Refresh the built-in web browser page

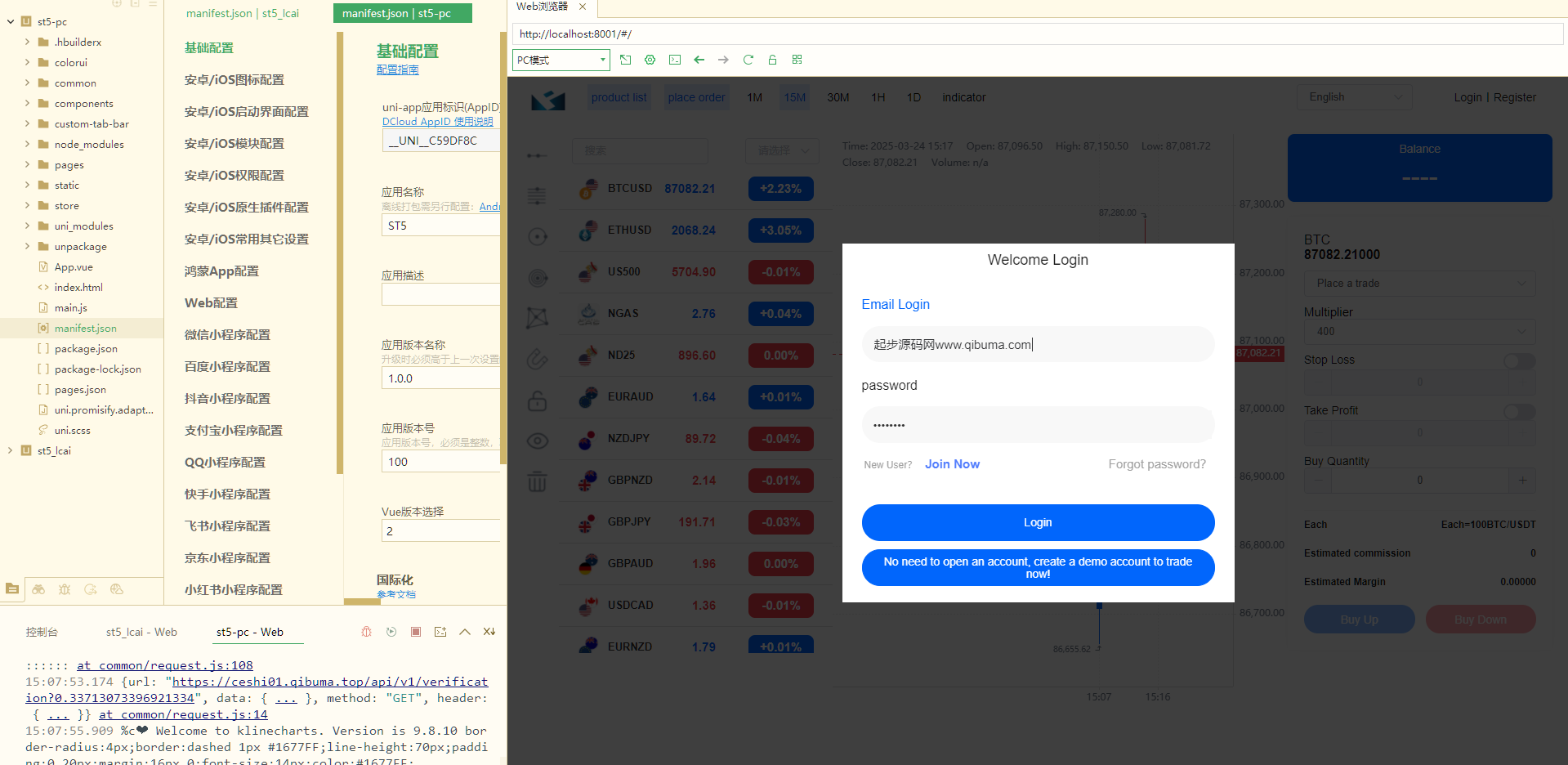(x=748, y=60)
